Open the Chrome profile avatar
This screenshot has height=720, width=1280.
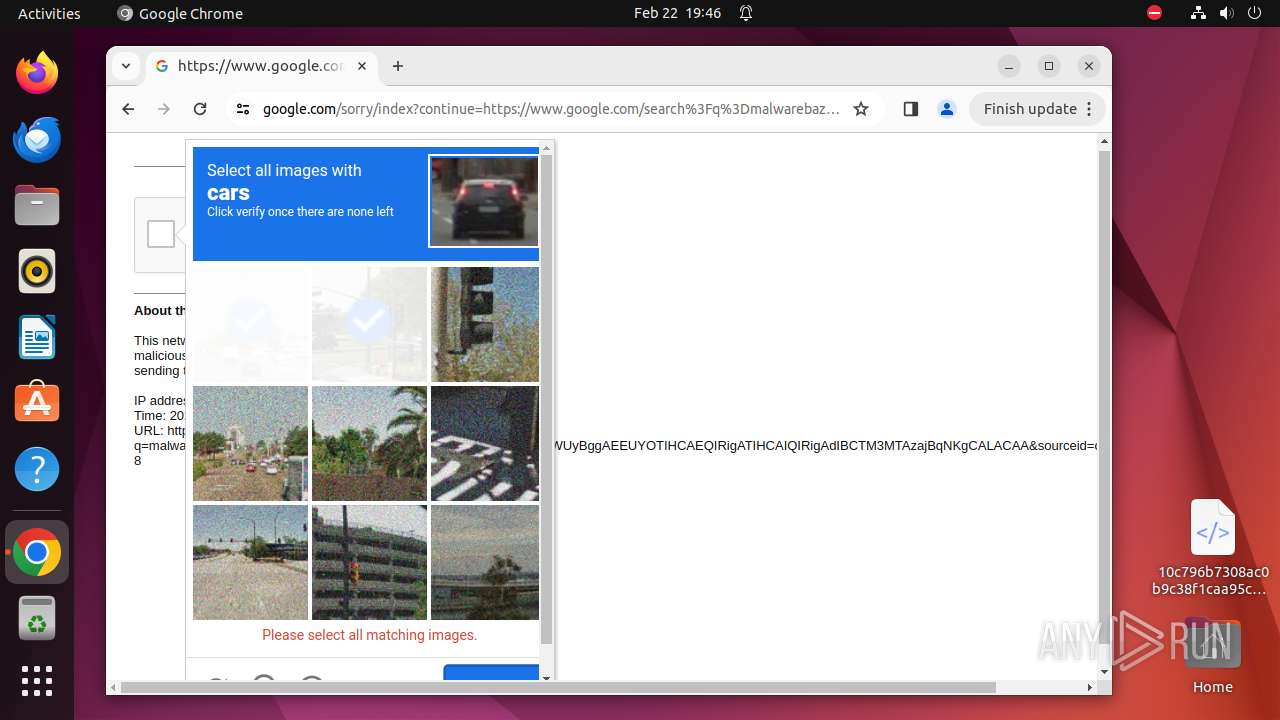click(x=947, y=109)
